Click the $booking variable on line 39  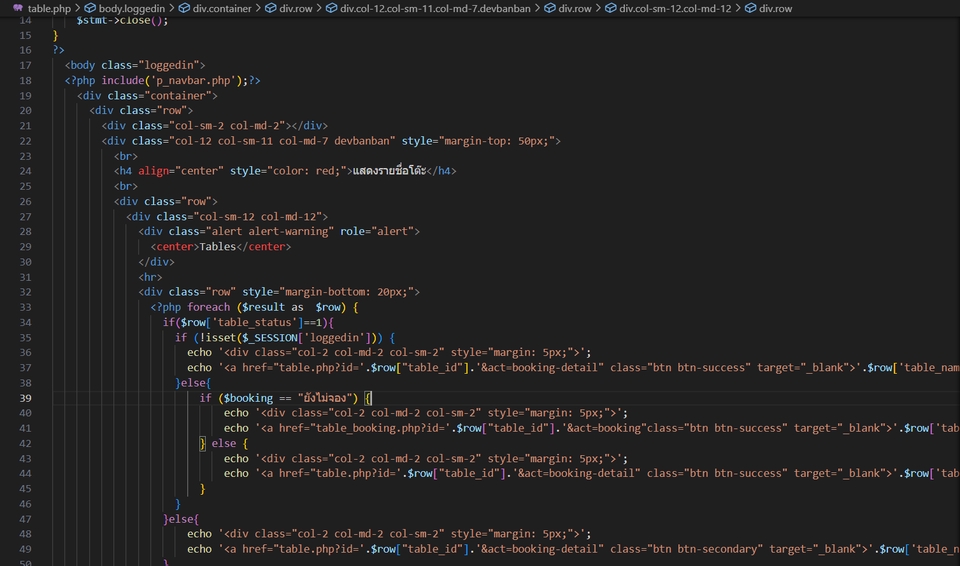tap(248, 398)
